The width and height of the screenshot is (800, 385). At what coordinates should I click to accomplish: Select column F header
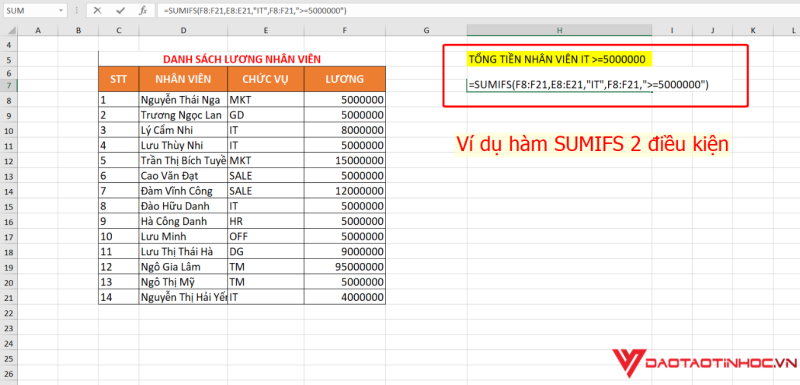click(x=345, y=31)
